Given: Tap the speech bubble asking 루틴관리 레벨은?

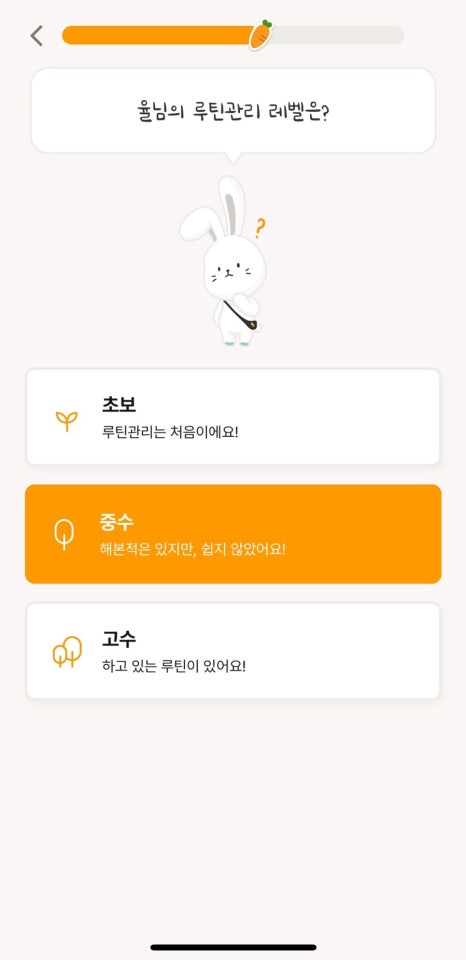Looking at the screenshot, I should coord(233,112).
